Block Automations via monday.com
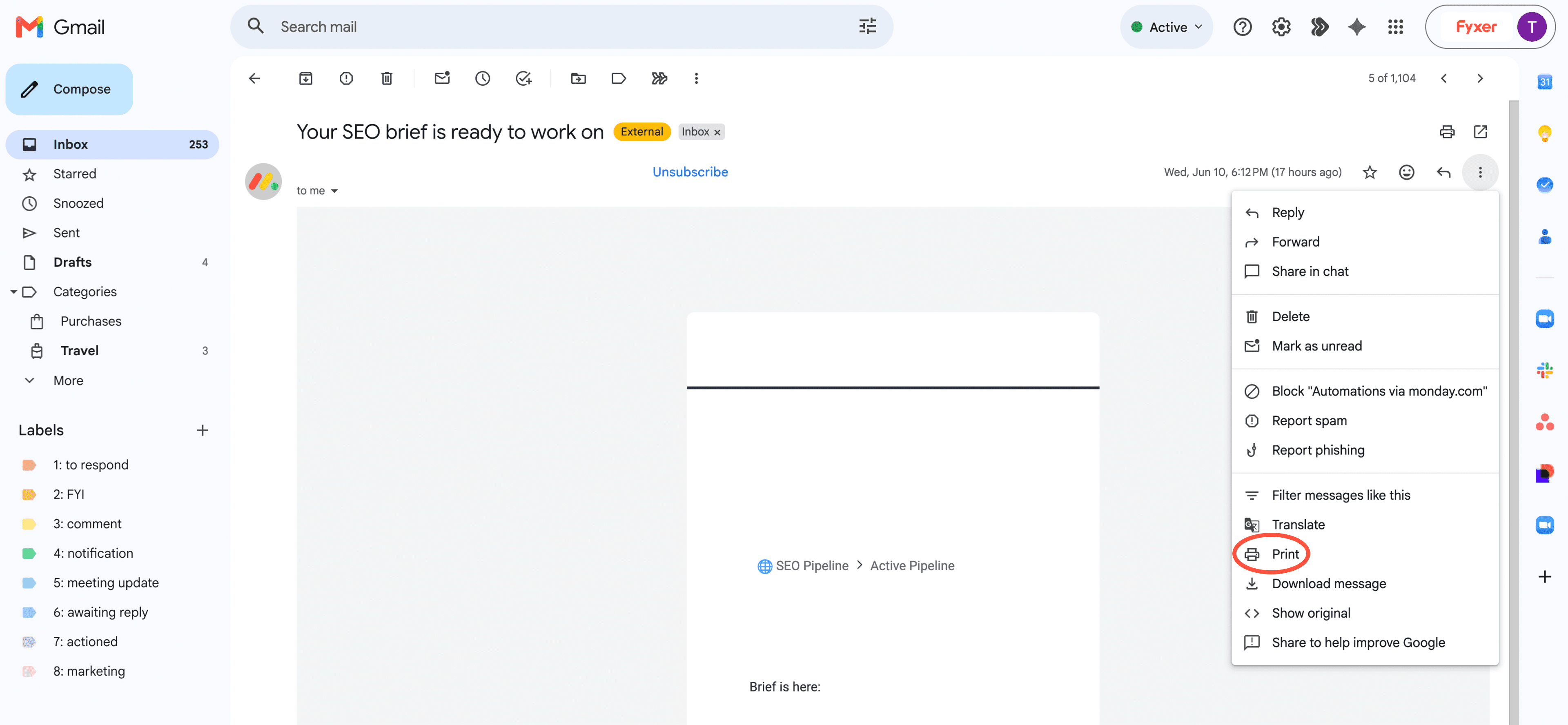 [1365, 391]
